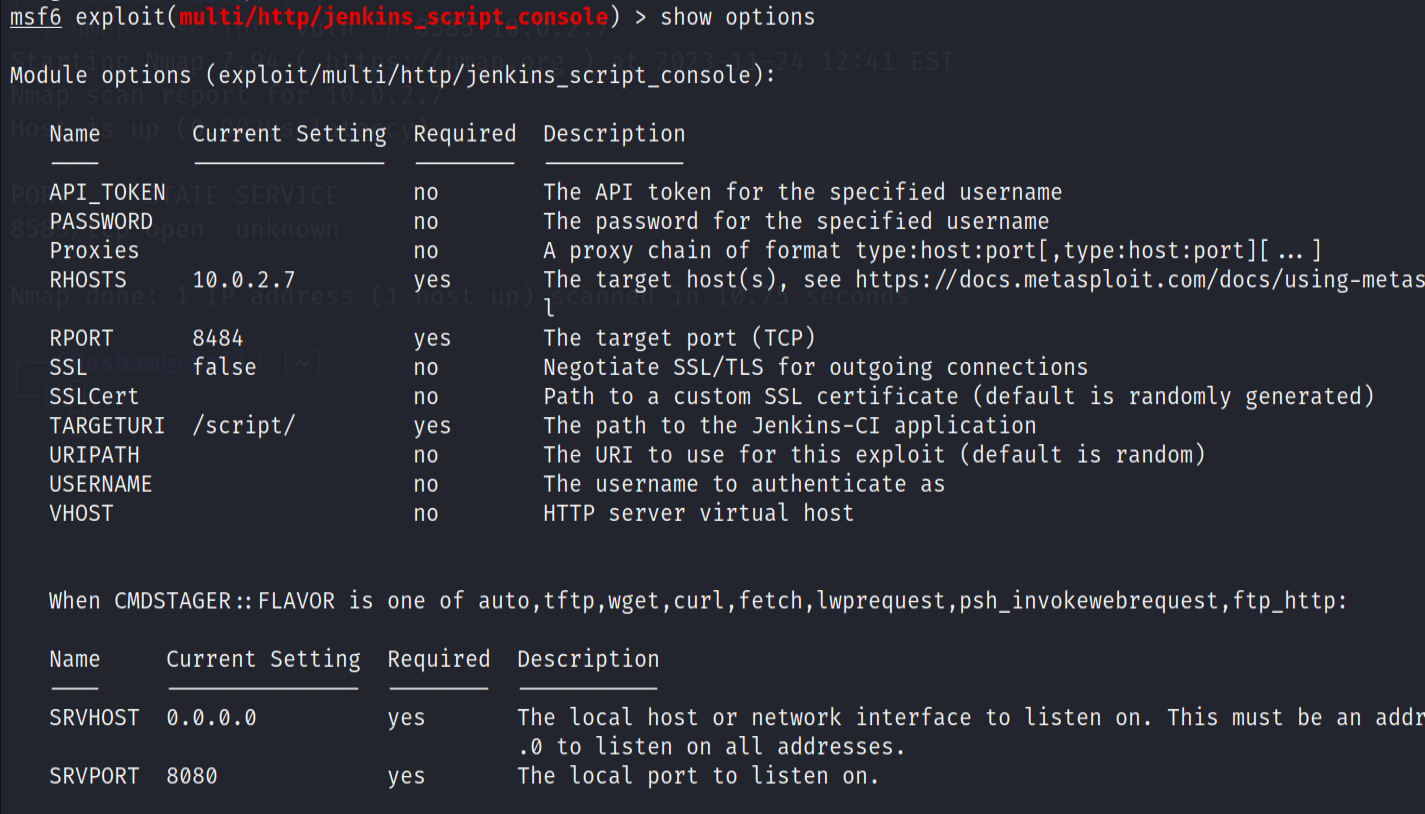The width and height of the screenshot is (1425, 814).
Task: Select the RHOSTS option name
Action: tap(88, 279)
